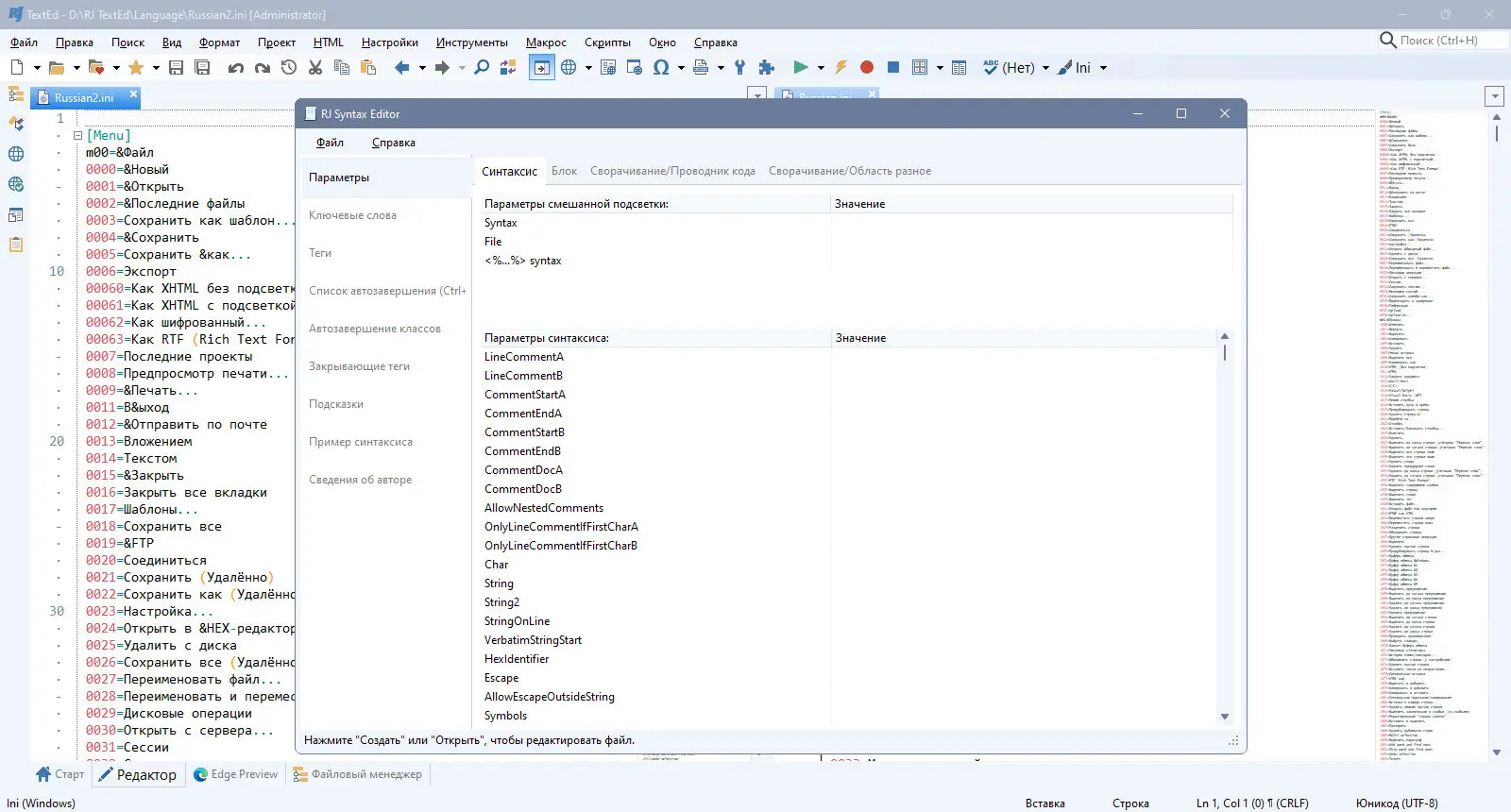1511x812 pixels.
Task: Click the Юникод (UTF-8) encoding in status bar
Action: (1397, 804)
